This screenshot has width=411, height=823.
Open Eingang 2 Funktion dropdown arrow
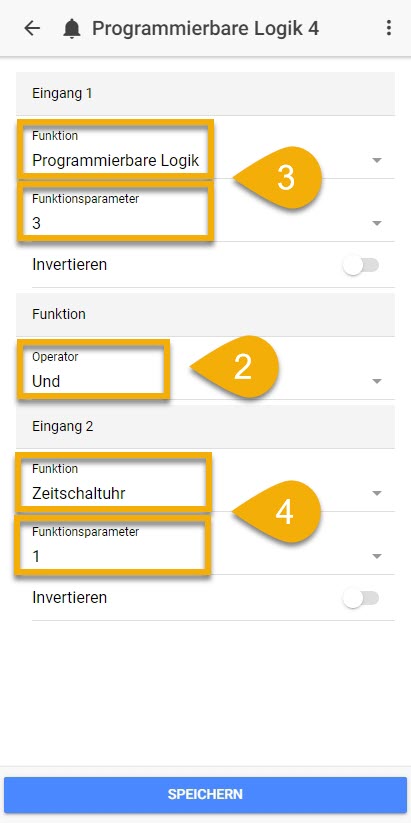376,493
